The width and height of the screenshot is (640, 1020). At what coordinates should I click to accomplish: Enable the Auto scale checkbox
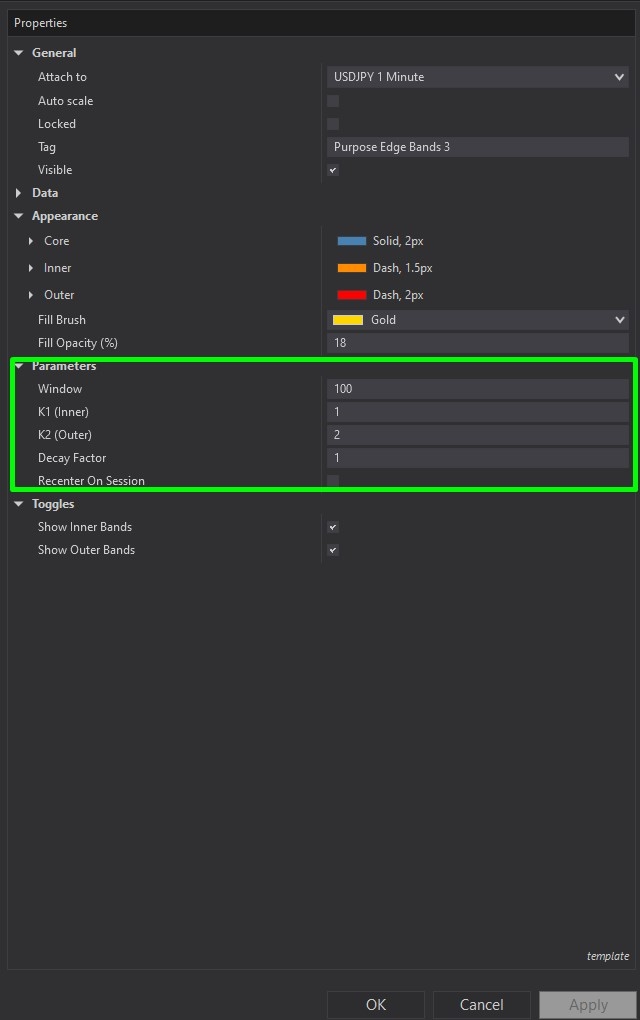click(333, 100)
